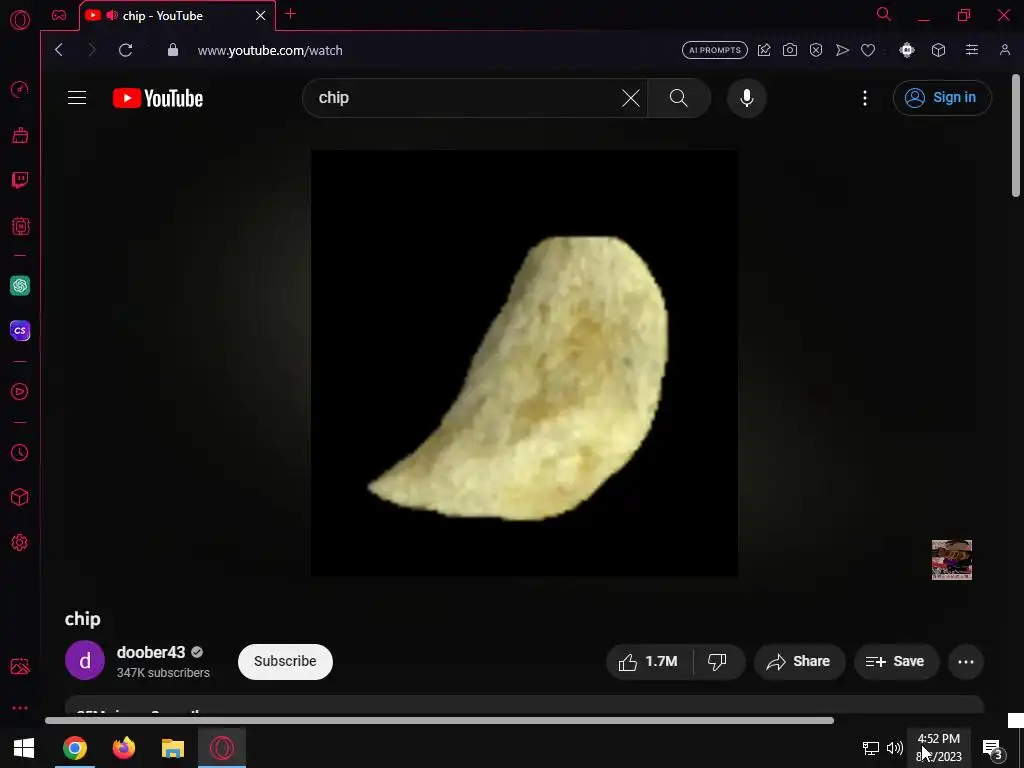Close the chip - YouTube tab
Viewport: 1024px width, 768px height.
pos(261,15)
